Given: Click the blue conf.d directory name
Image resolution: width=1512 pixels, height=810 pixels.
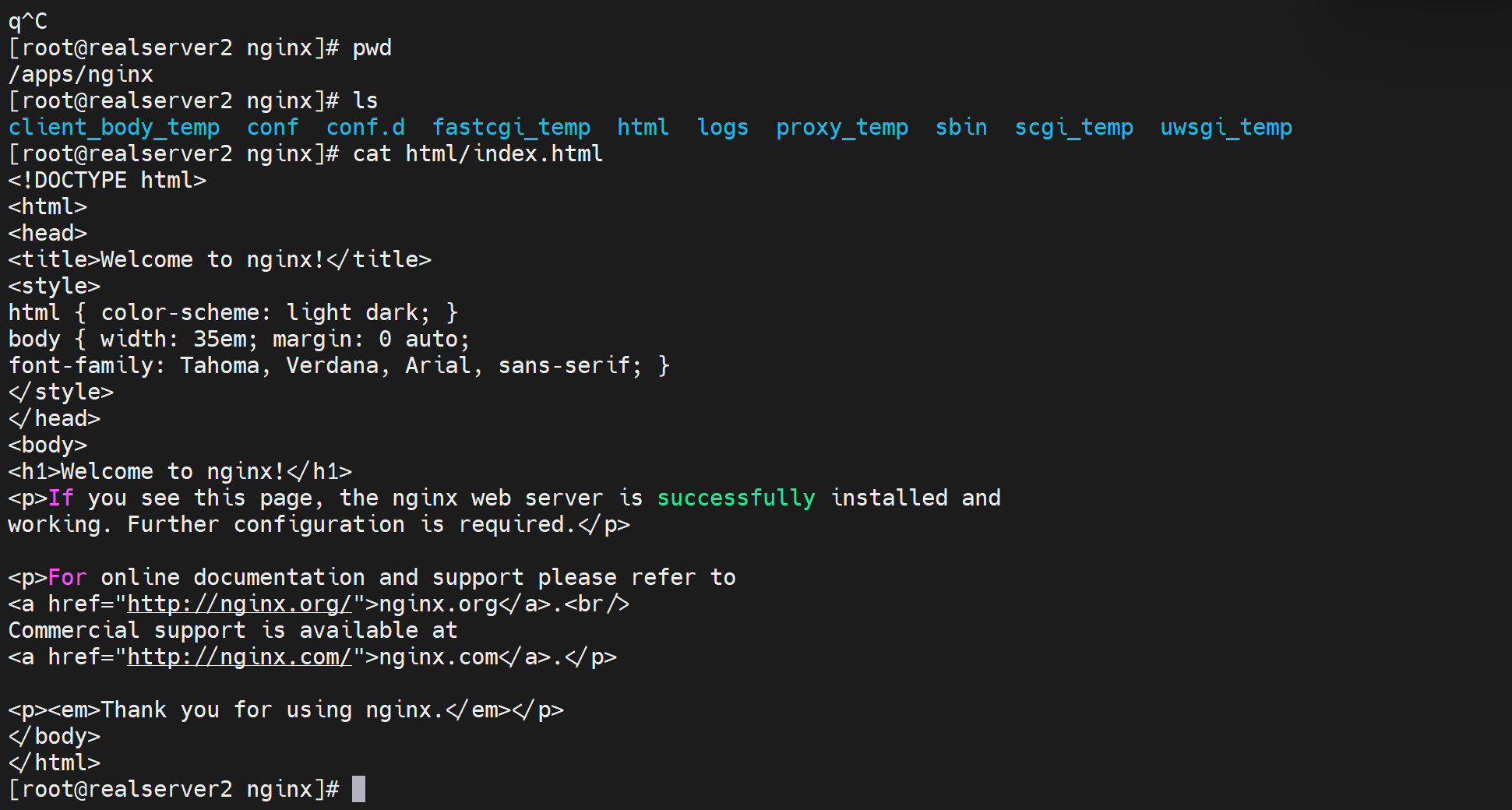Looking at the screenshot, I should [x=365, y=128].
